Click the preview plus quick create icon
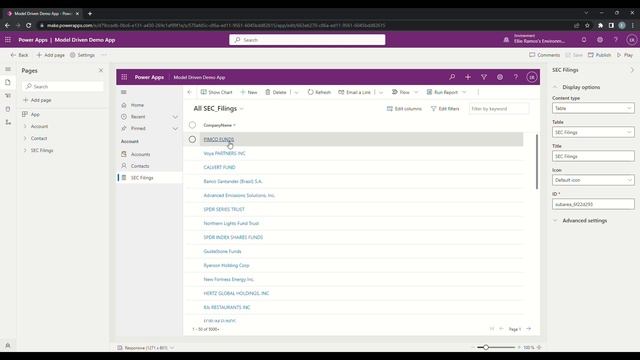 tap(468, 77)
